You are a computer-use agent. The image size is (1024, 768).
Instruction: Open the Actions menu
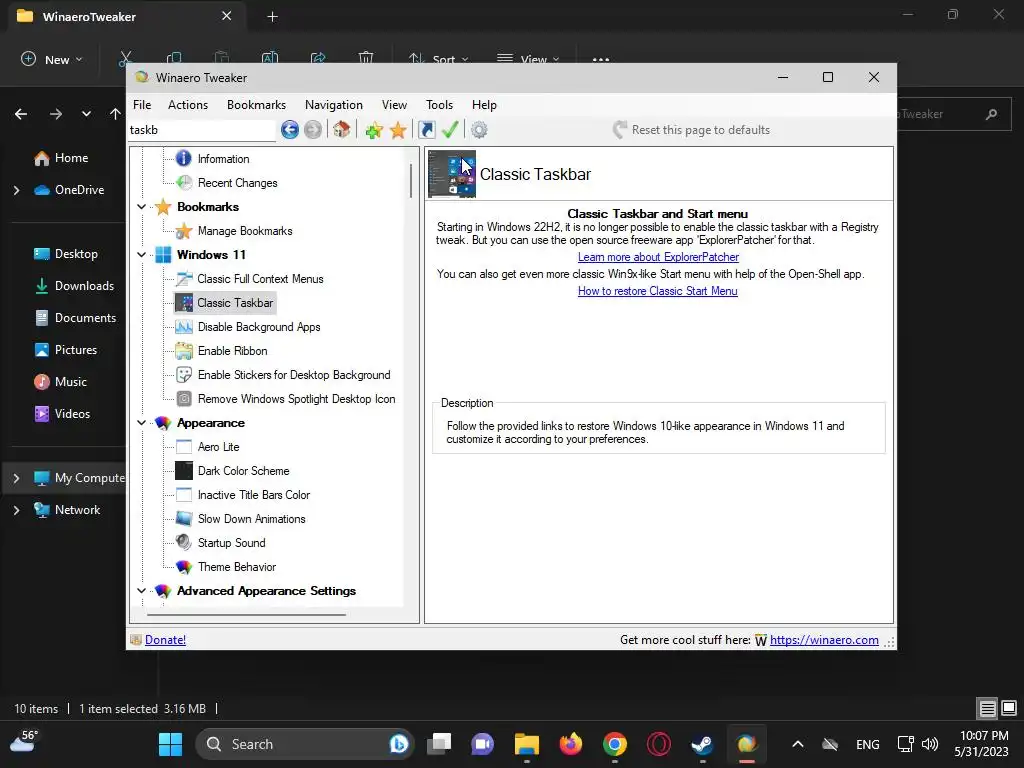(188, 104)
